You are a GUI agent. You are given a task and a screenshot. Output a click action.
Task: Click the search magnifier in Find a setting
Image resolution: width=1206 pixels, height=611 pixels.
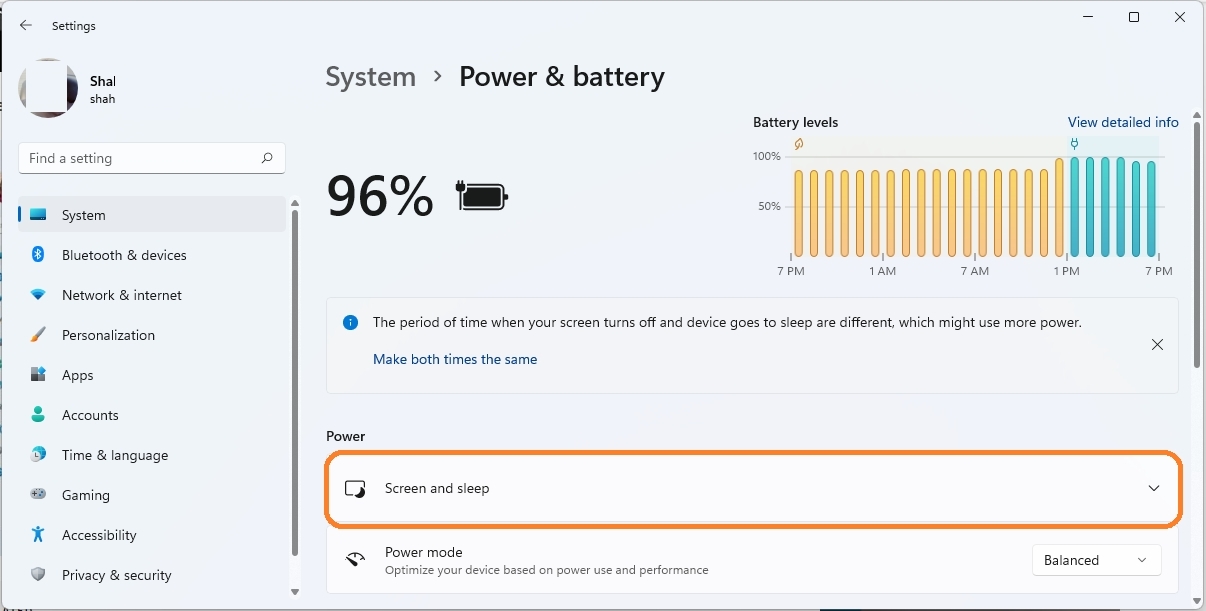point(267,158)
